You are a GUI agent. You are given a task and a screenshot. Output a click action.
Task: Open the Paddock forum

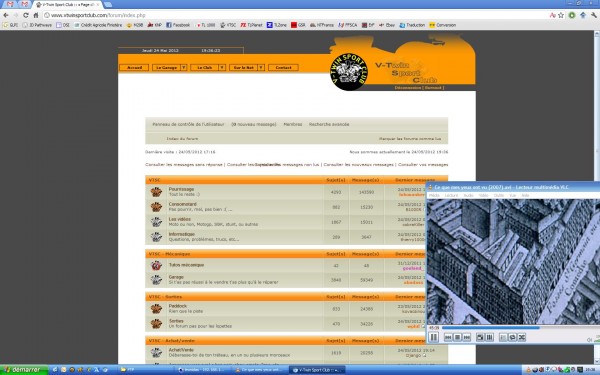(x=178, y=306)
